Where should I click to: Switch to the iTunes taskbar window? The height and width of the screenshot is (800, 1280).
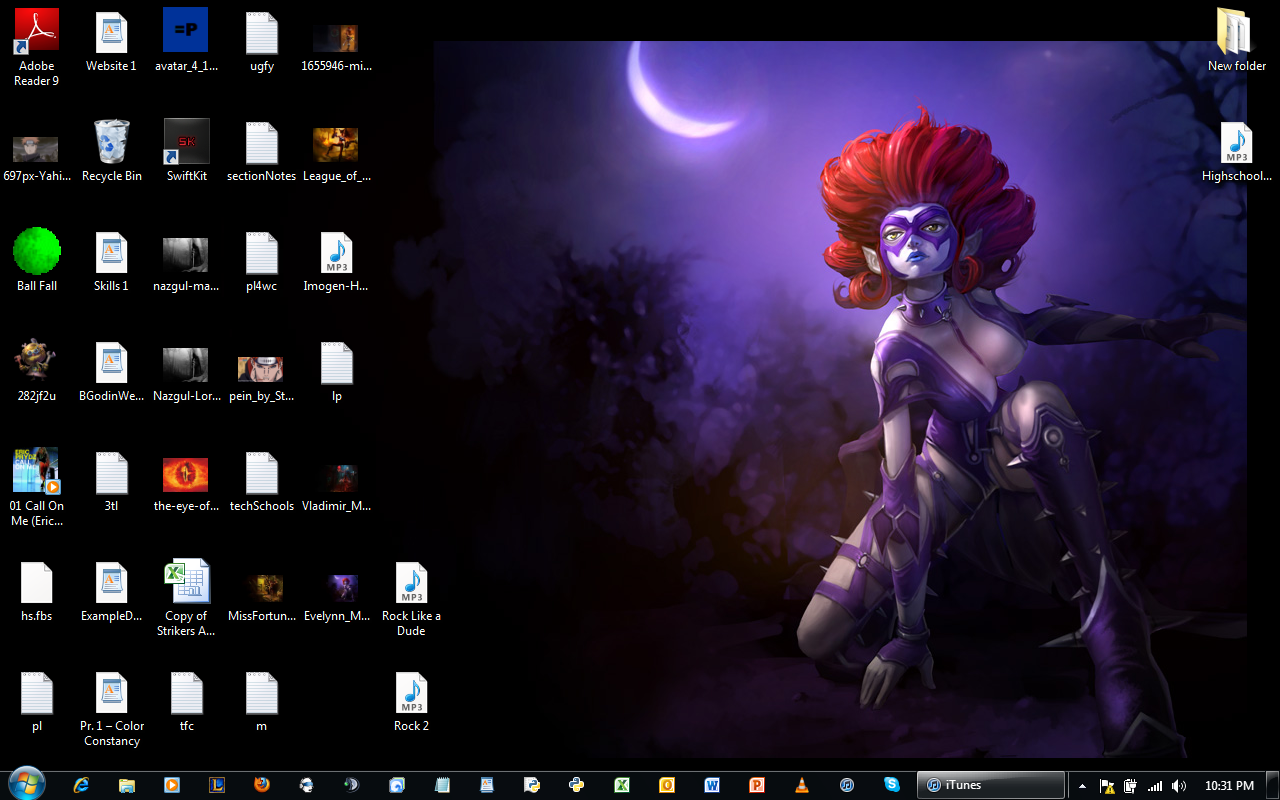[990, 785]
